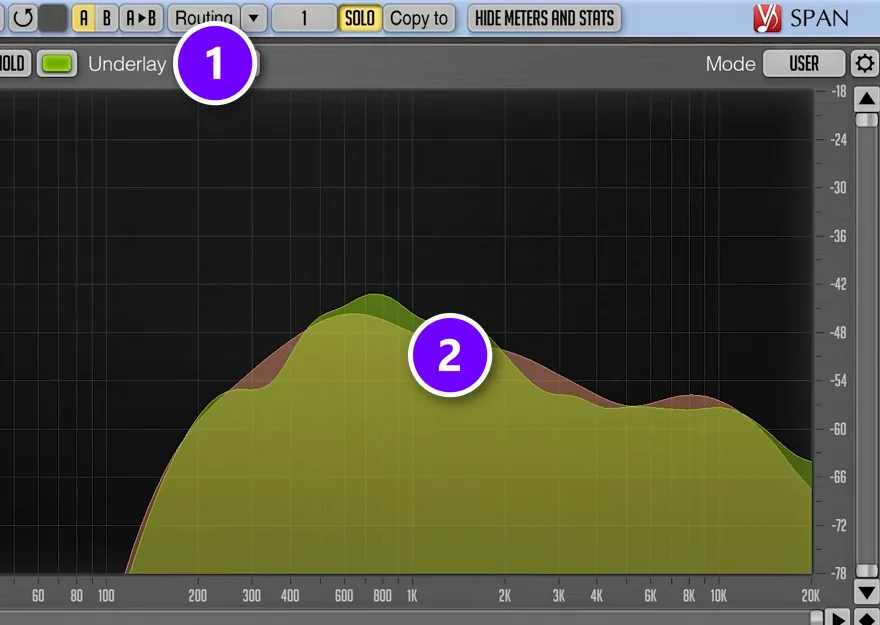880x625 pixels.
Task: Click the 1K frequency axis label
Action: pos(412,595)
